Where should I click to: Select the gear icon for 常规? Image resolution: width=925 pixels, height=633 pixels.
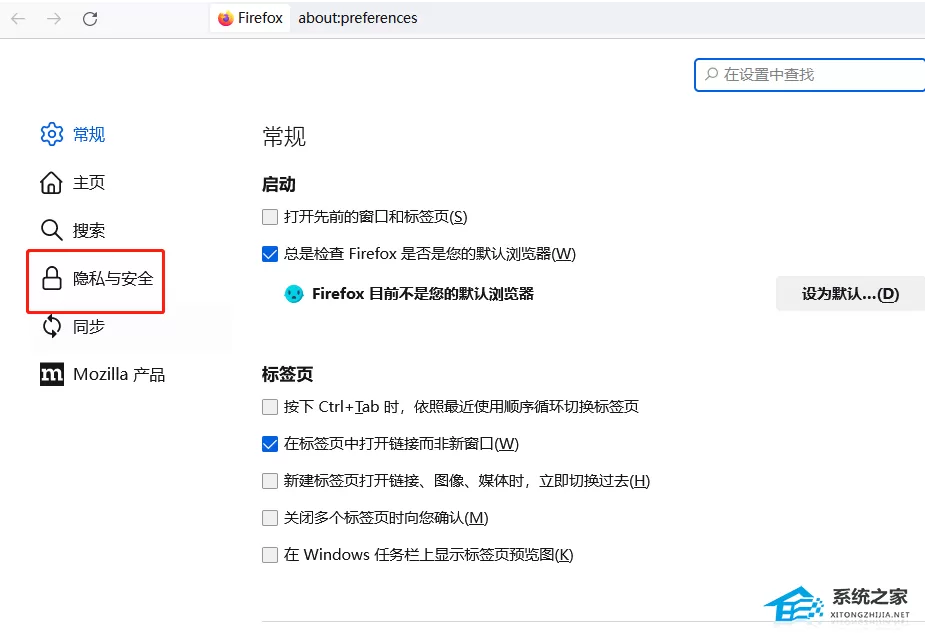pos(52,135)
